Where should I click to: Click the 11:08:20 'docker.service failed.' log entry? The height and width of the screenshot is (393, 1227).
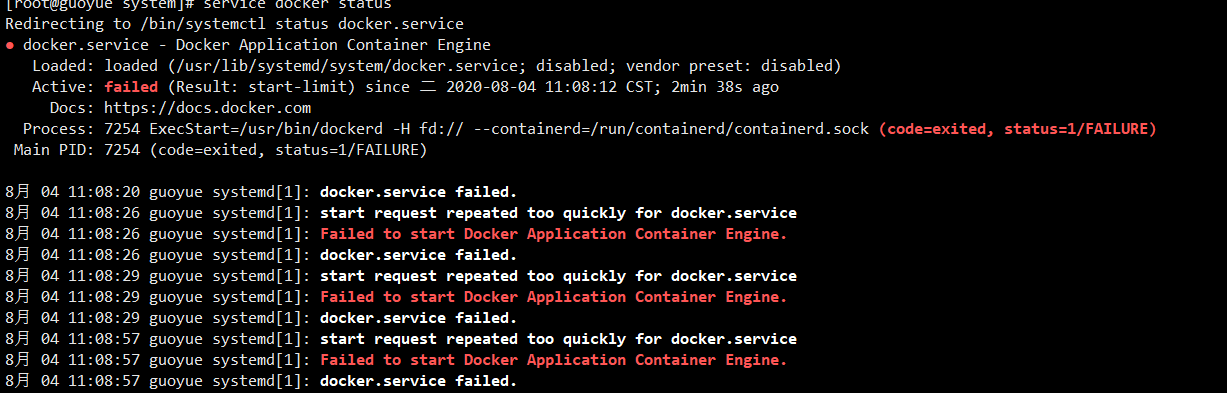point(261,192)
